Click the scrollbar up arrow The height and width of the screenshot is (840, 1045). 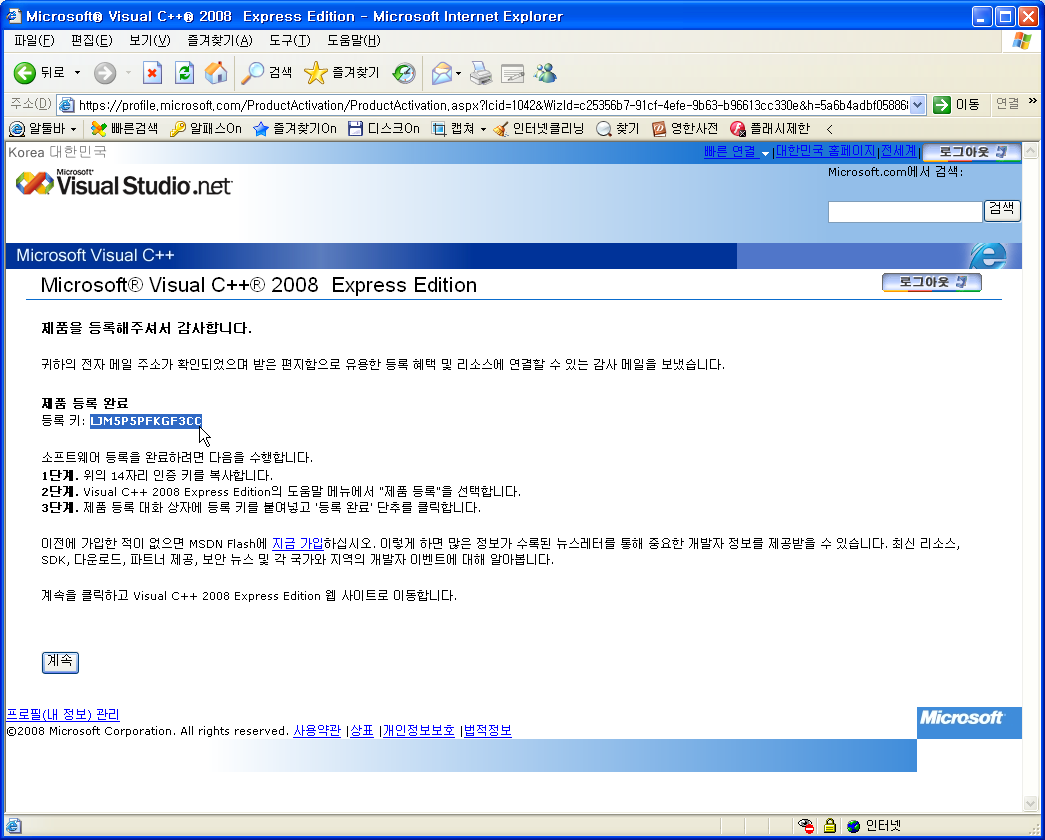coord(1030,151)
